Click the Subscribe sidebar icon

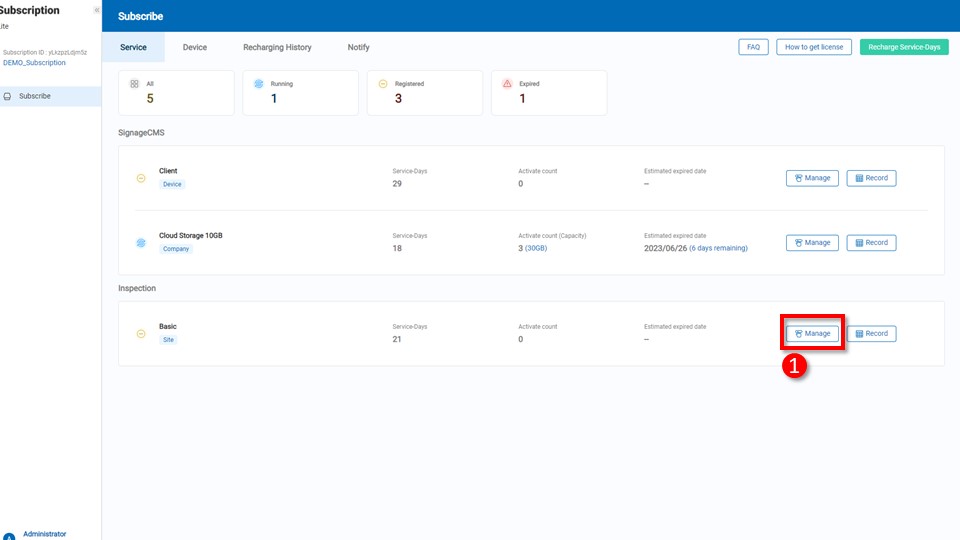pos(8,97)
